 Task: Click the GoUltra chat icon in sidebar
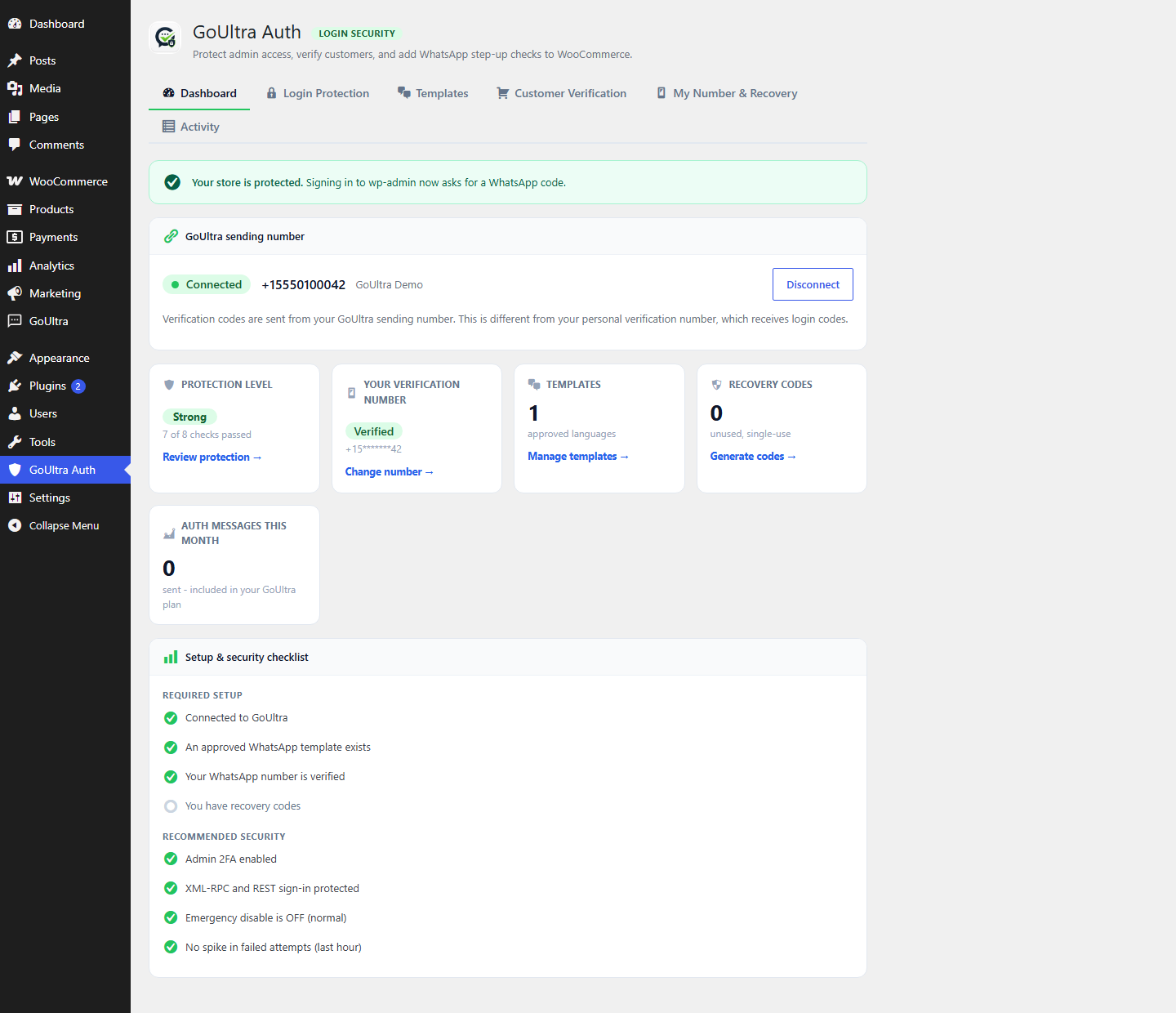point(15,321)
